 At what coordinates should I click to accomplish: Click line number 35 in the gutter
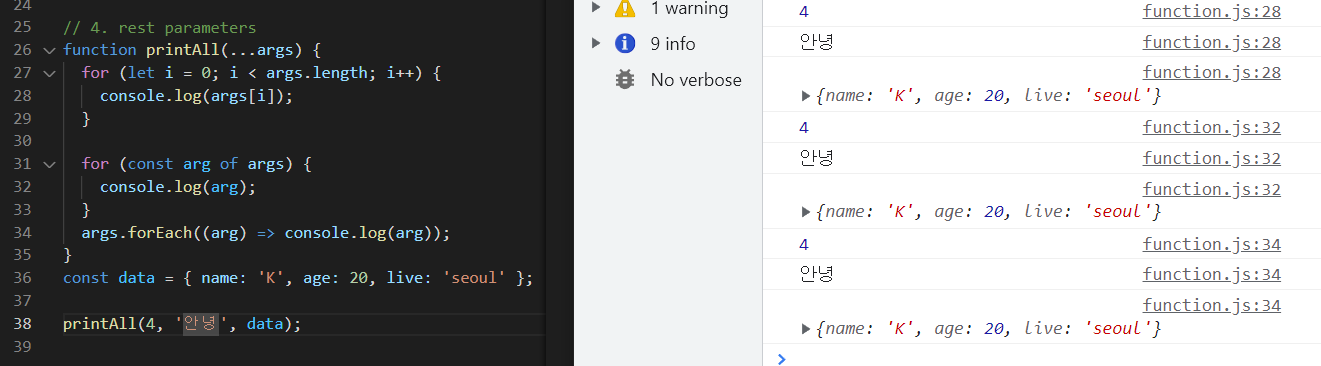[x=23, y=255]
